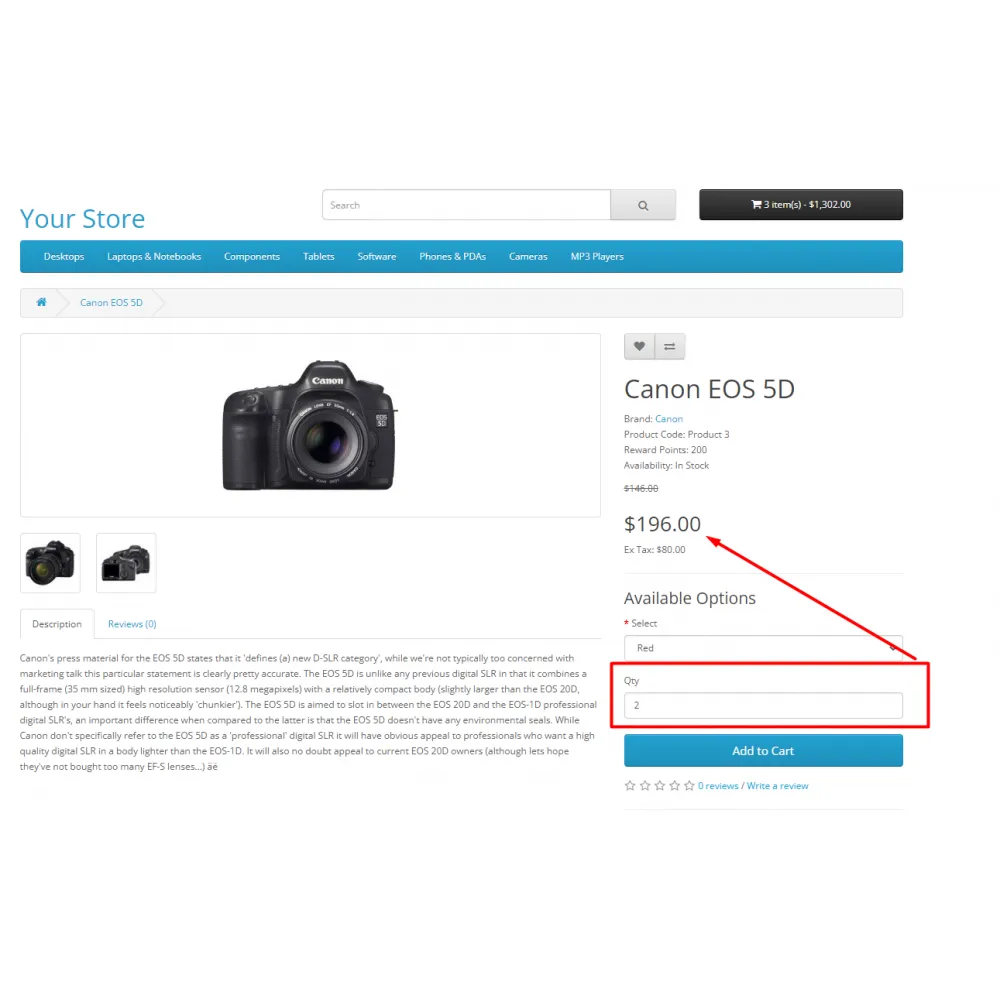Viewport: 1000px width, 1000px height.
Task: Open Laptops & Notebooks menu
Action: coord(154,256)
